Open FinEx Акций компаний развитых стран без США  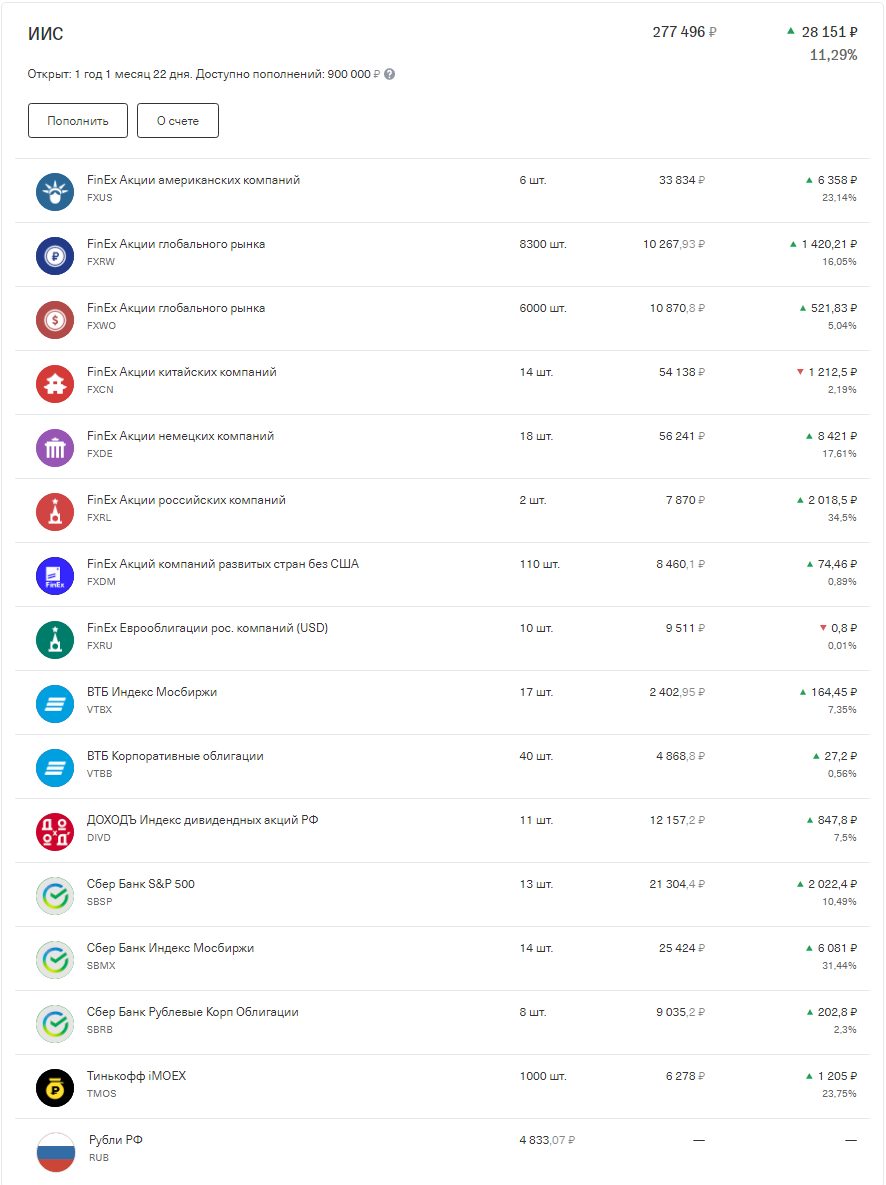pyautogui.click(x=442, y=574)
